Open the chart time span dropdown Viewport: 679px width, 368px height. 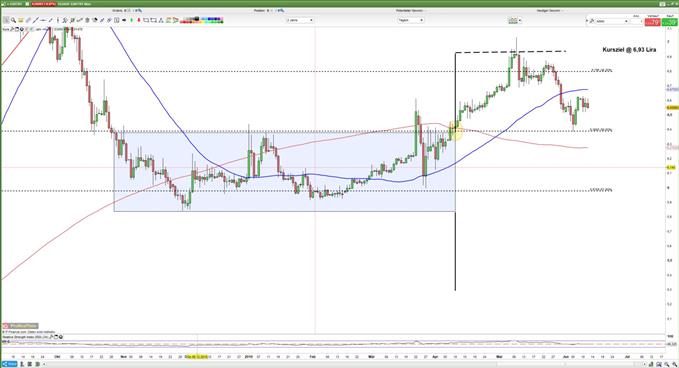pyautogui.click(x=299, y=20)
